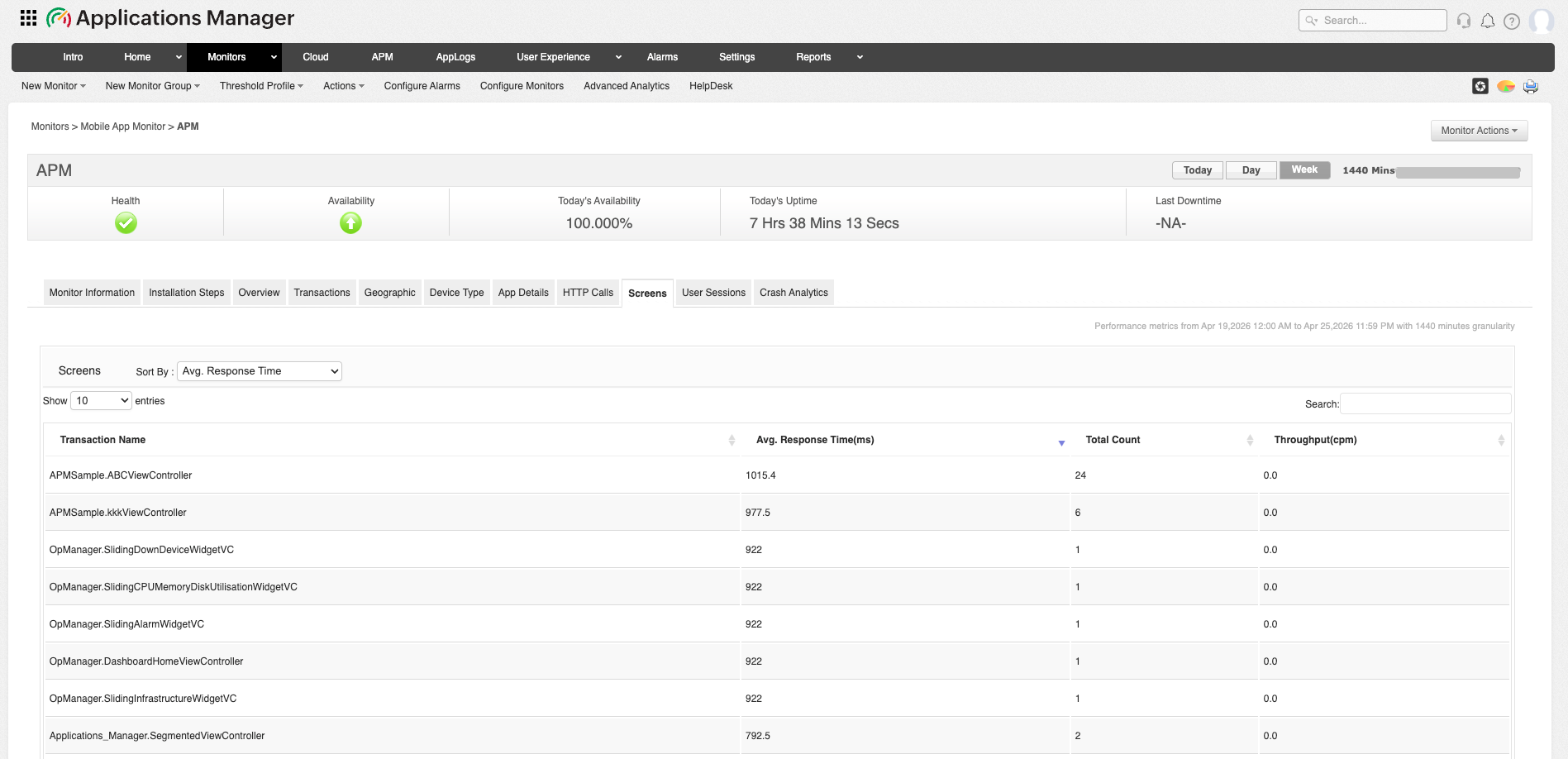Open the HelpDesk link
1568x759 pixels.
tap(711, 86)
